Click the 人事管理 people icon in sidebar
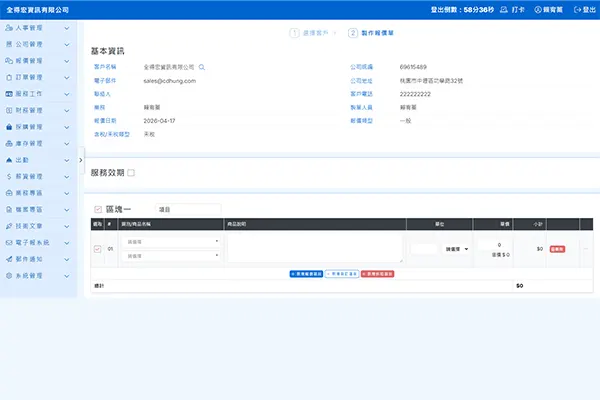 pos(9,28)
